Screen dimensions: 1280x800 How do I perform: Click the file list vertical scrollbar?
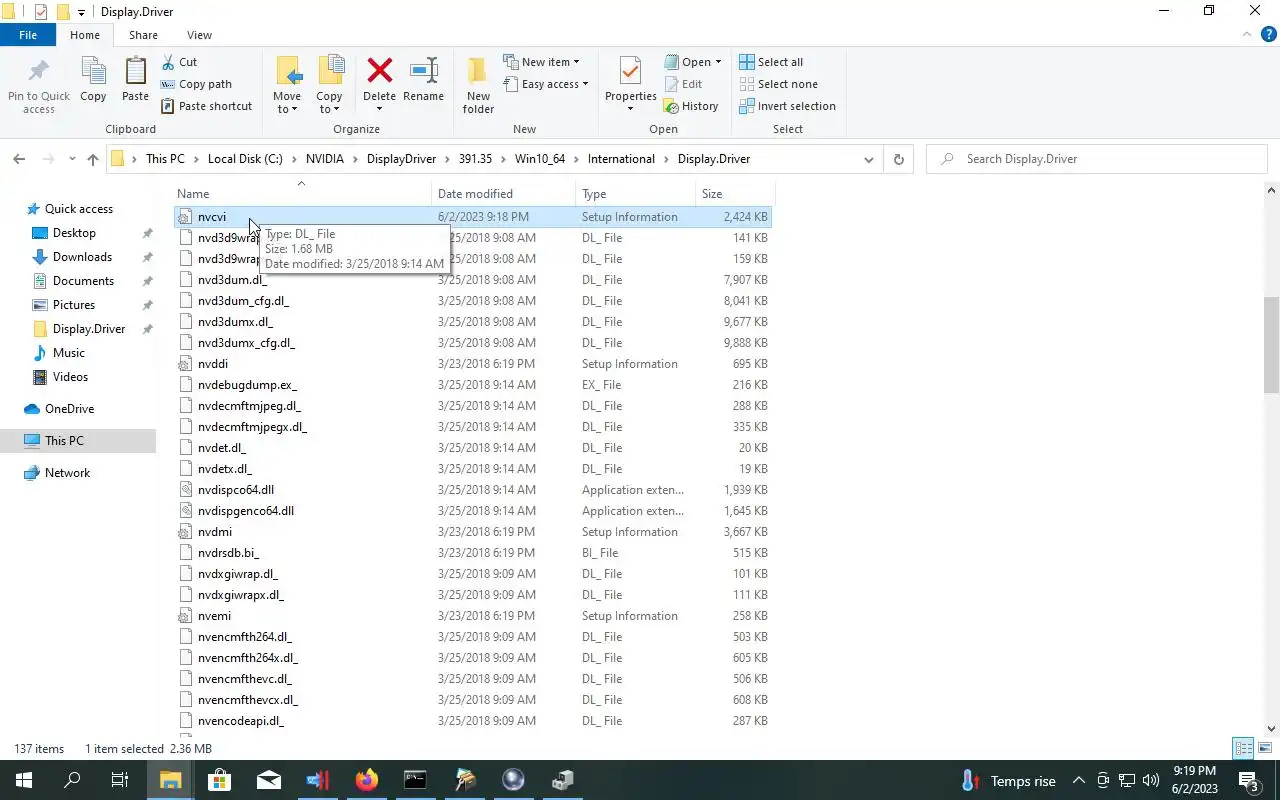coord(1271,345)
